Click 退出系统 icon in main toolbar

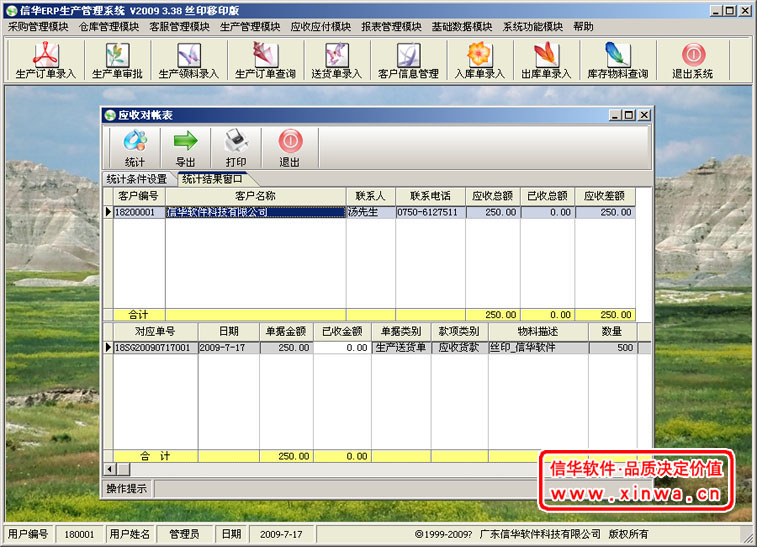tap(693, 60)
